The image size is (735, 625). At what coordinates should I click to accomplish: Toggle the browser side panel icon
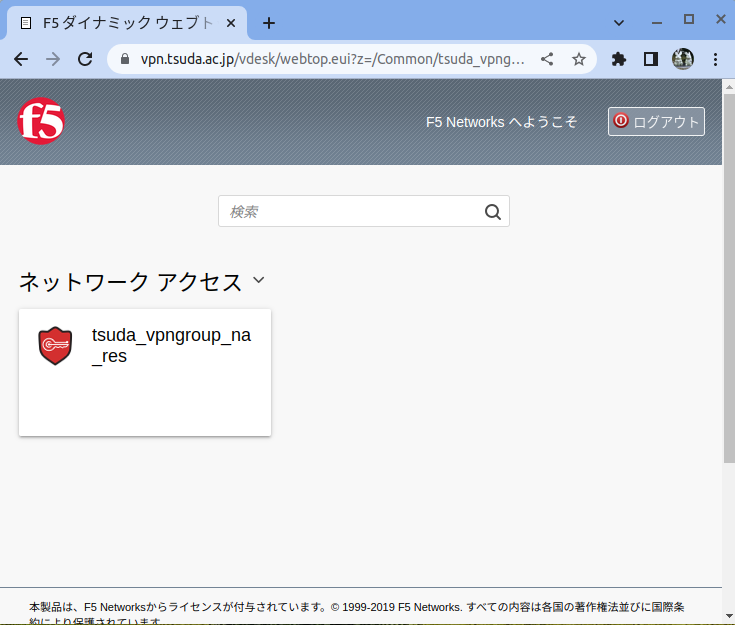(x=651, y=59)
